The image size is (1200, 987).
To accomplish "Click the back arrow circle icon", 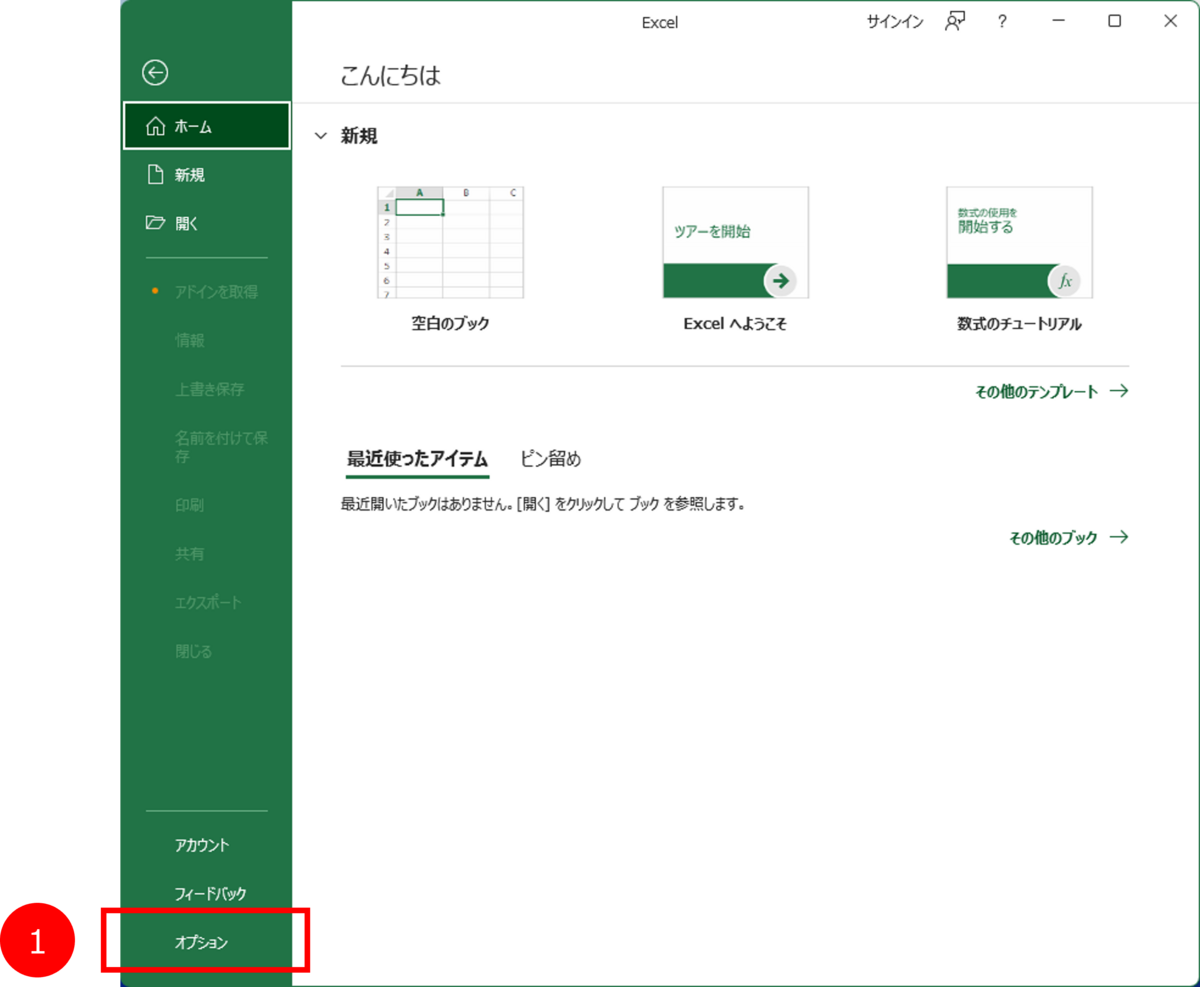I will coord(155,72).
